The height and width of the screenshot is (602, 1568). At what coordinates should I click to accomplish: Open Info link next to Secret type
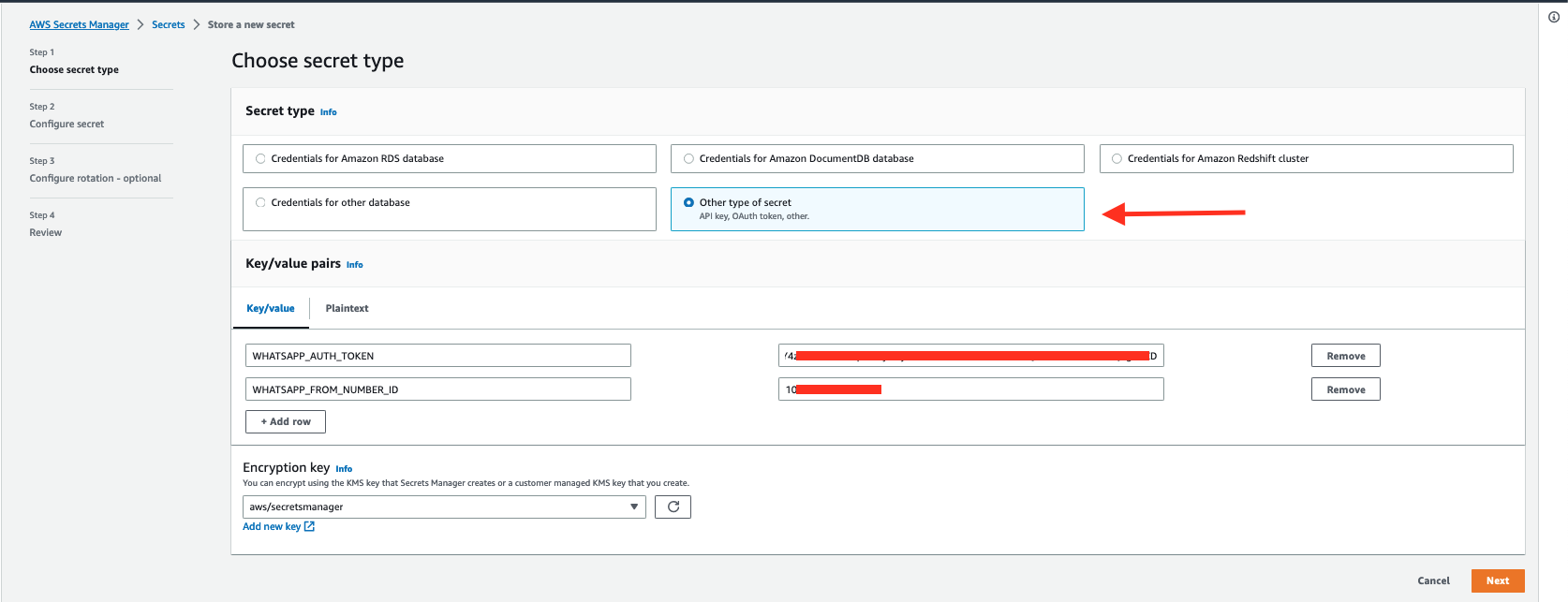click(328, 112)
